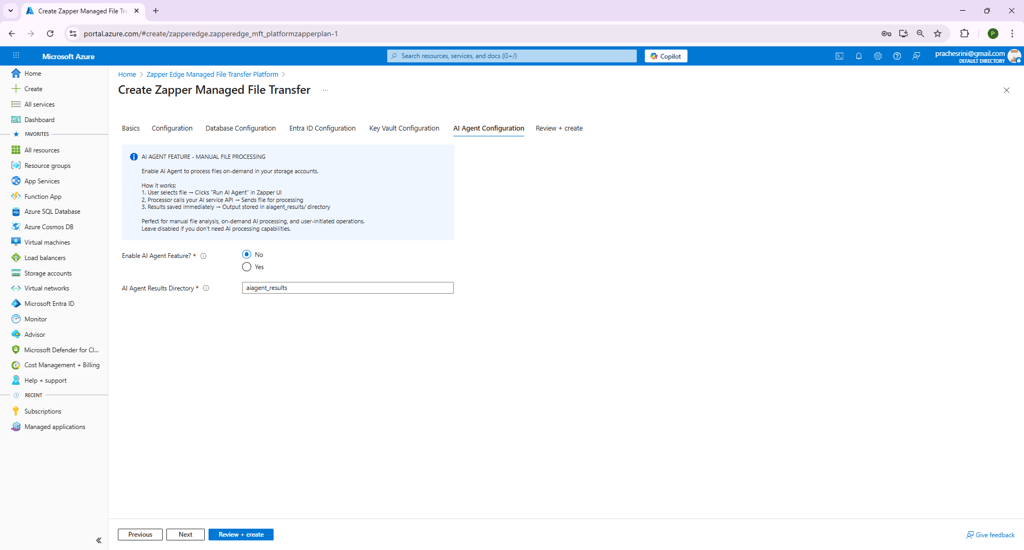
Task: Switch to the Entra ID Configuration tab
Action: click(323, 129)
